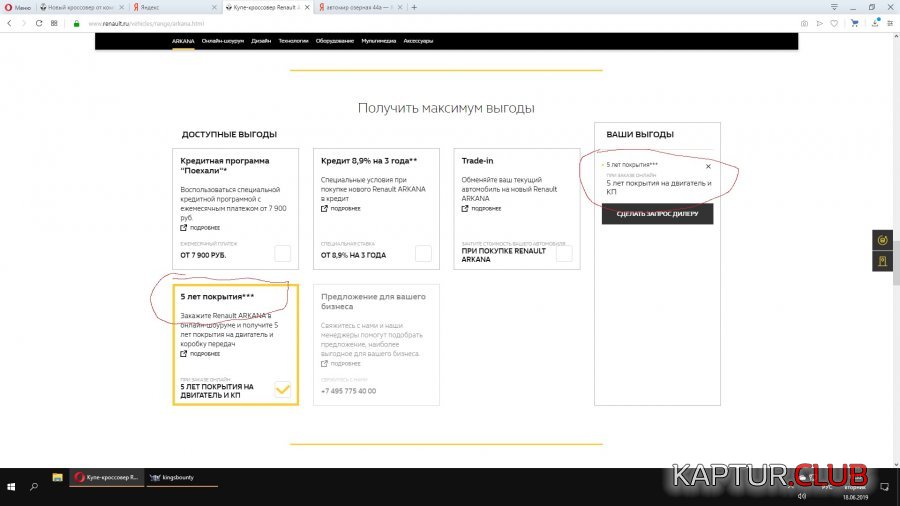Tick the Trade-in offer checkbox
The image size is (900, 506).
[x=564, y=253]
